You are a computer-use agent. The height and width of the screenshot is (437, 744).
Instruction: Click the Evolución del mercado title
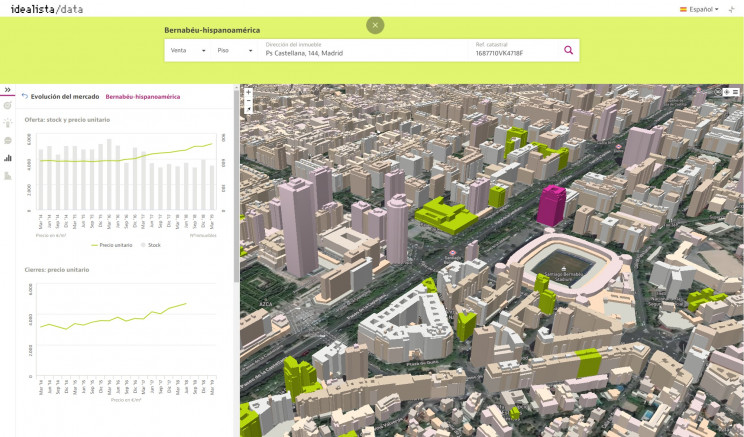(65, 97)
